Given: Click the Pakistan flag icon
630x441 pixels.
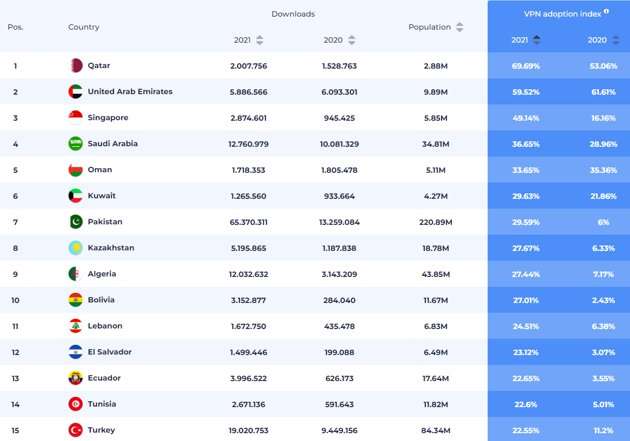Looking at the screenshot, I should click(75, 222).
